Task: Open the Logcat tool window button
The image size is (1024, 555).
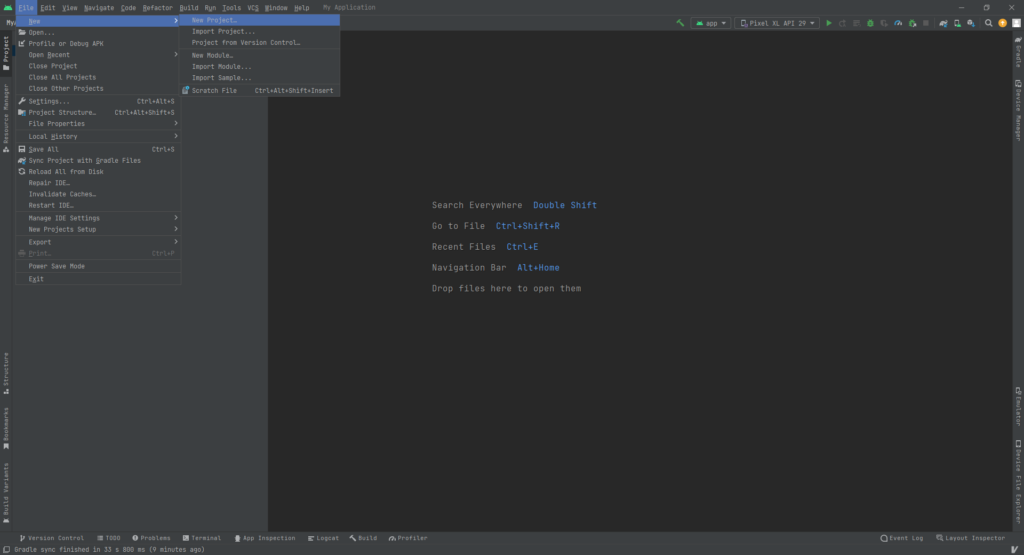Action: pyautogui.click(x=323, y=538)
